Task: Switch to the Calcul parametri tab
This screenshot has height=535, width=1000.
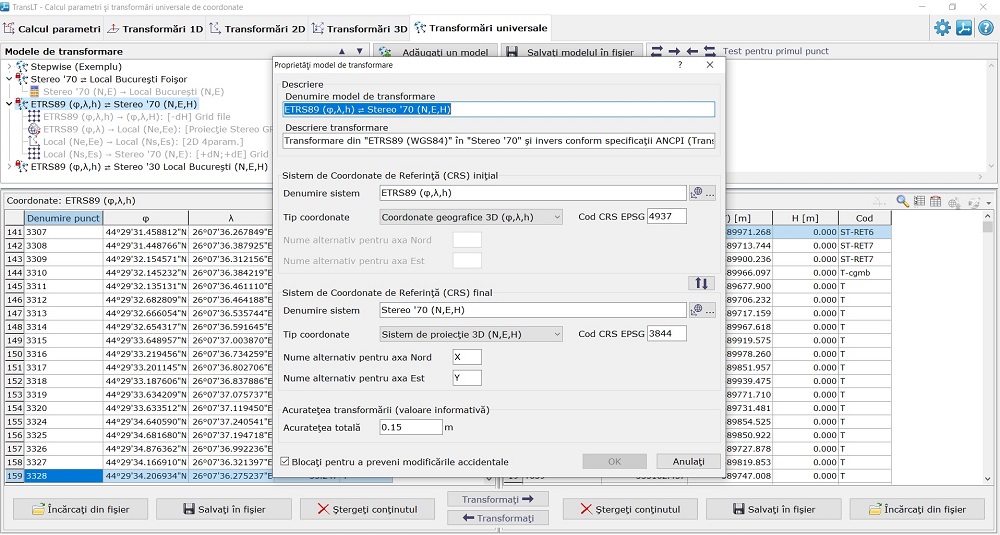Action: coord(52,29)
